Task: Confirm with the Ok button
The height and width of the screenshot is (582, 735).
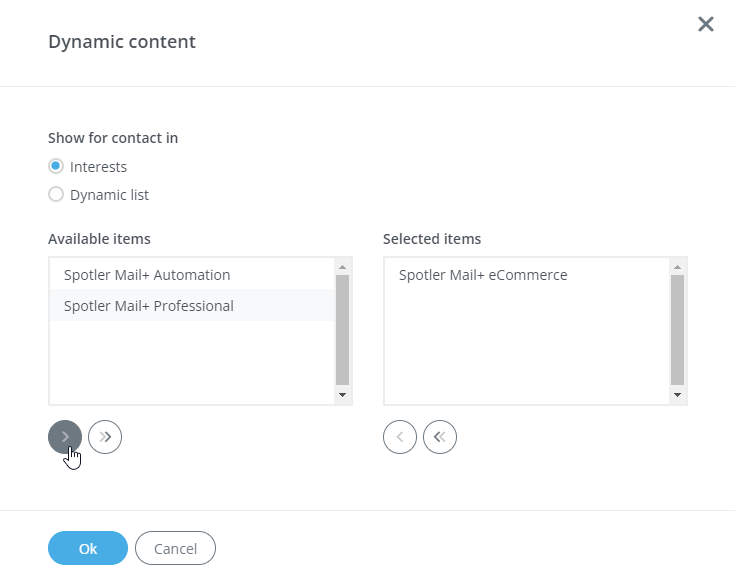Action: pyautogui.click(x=88, y=548)
